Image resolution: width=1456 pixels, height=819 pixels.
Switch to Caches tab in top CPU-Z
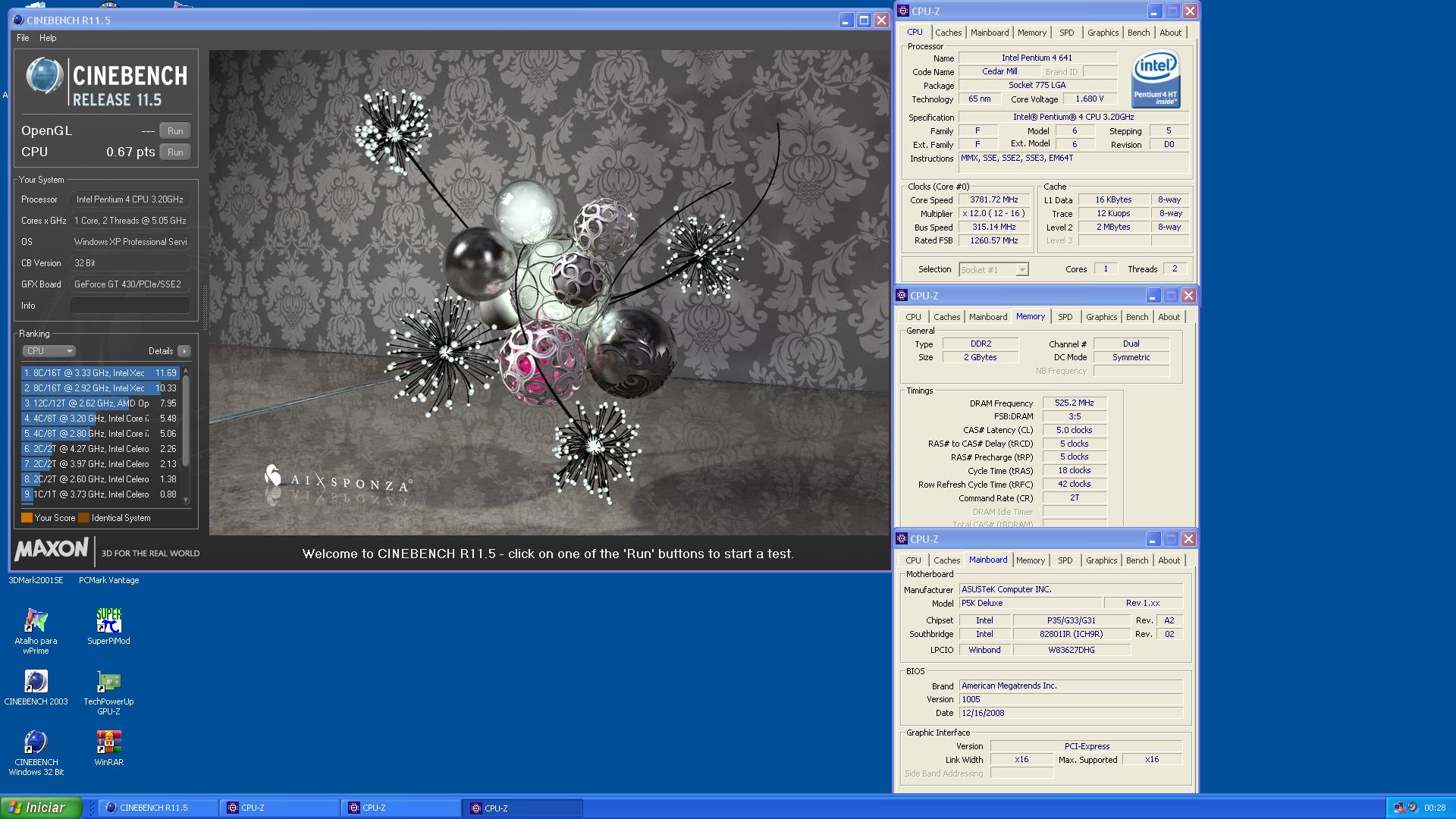click(x=948, y=33)
